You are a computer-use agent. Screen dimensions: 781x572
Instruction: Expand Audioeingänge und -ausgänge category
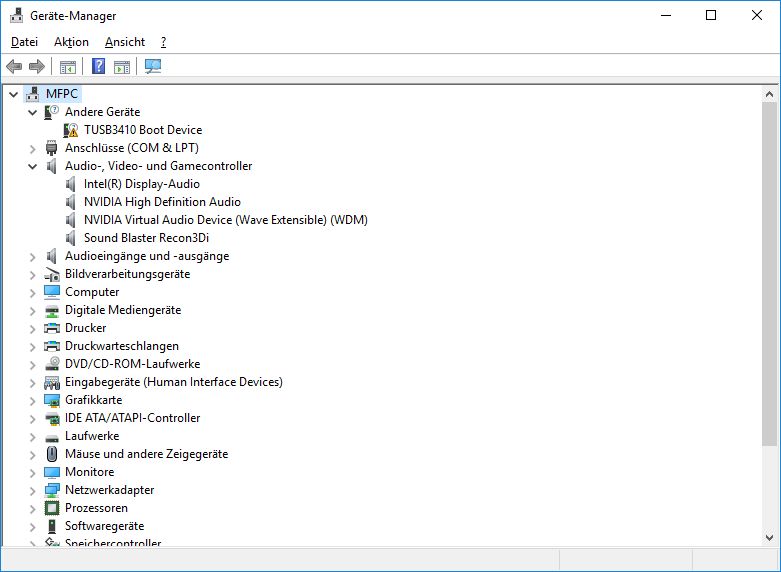click(x=32, y=257)
